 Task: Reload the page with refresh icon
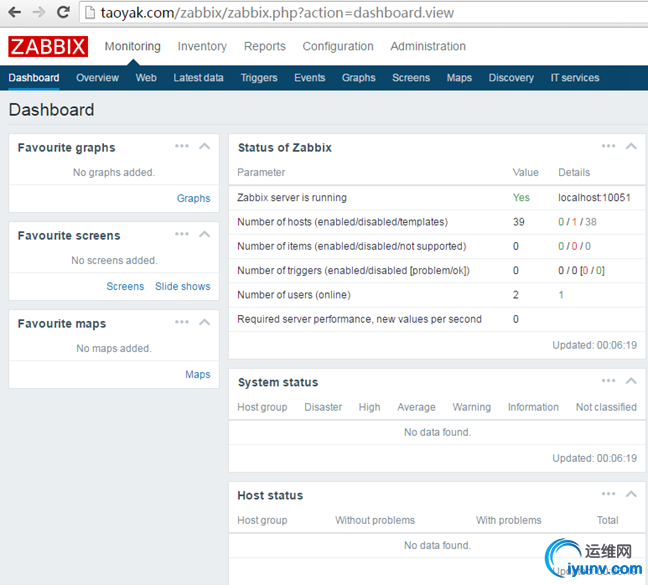(x=63, y=12)
